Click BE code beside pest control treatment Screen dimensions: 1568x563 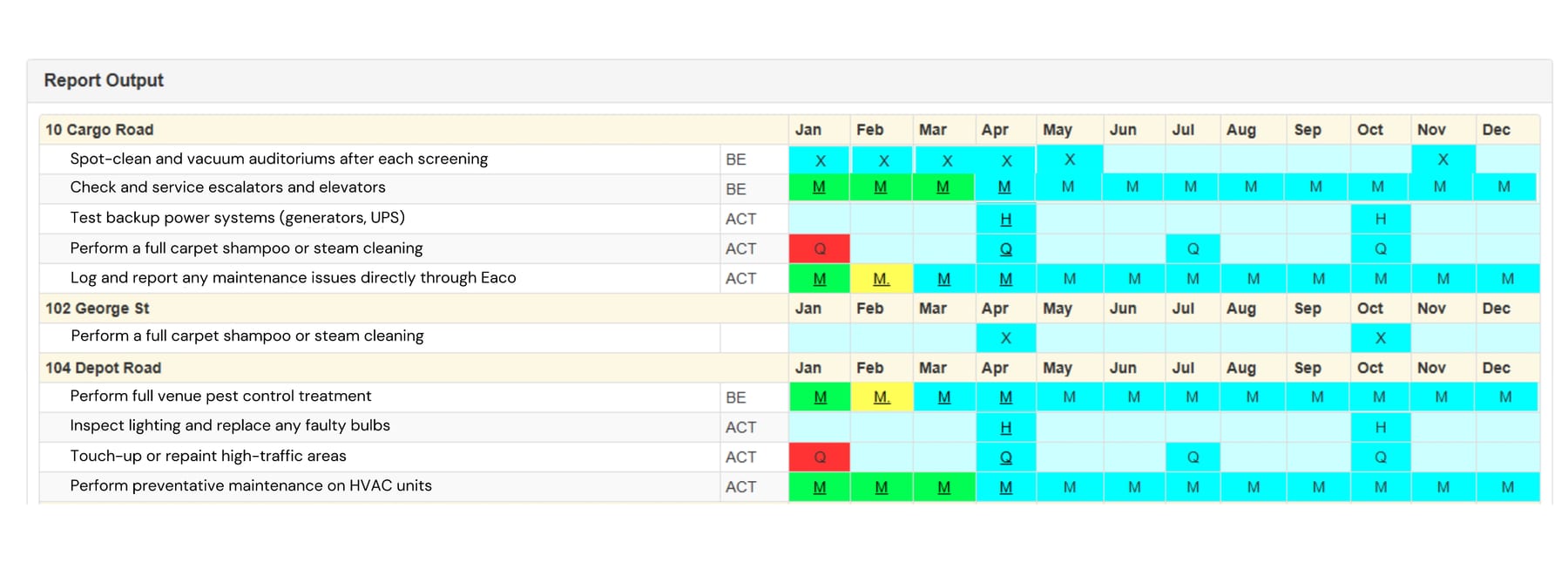[x=736, y=397]
